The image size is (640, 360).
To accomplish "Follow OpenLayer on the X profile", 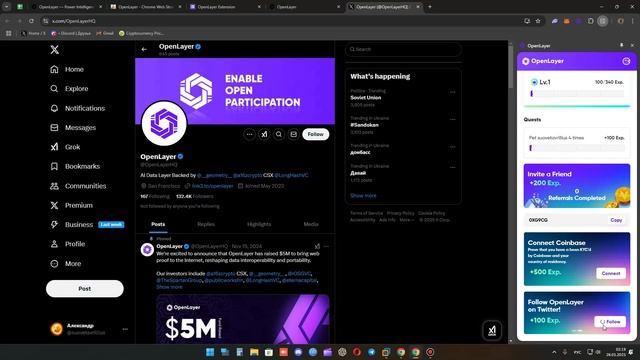I will (x=316, y=134).
